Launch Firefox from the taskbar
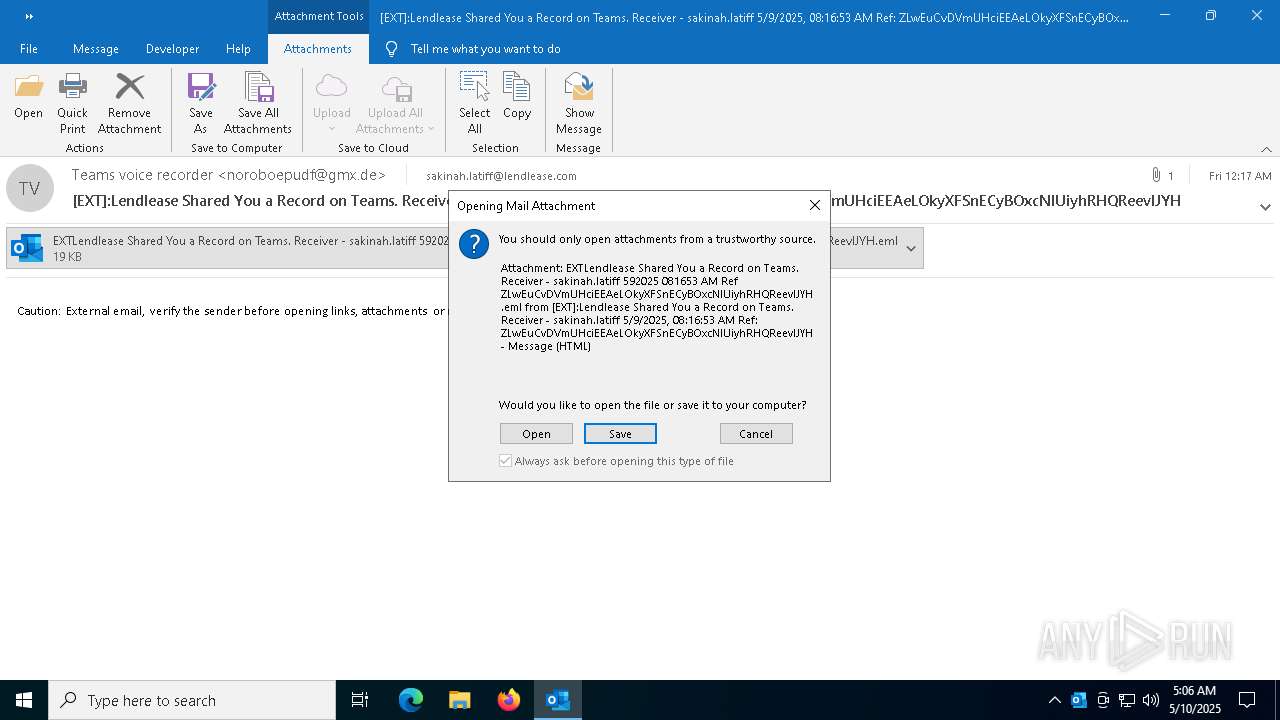The image size is (1280, 720). [509, 700]
